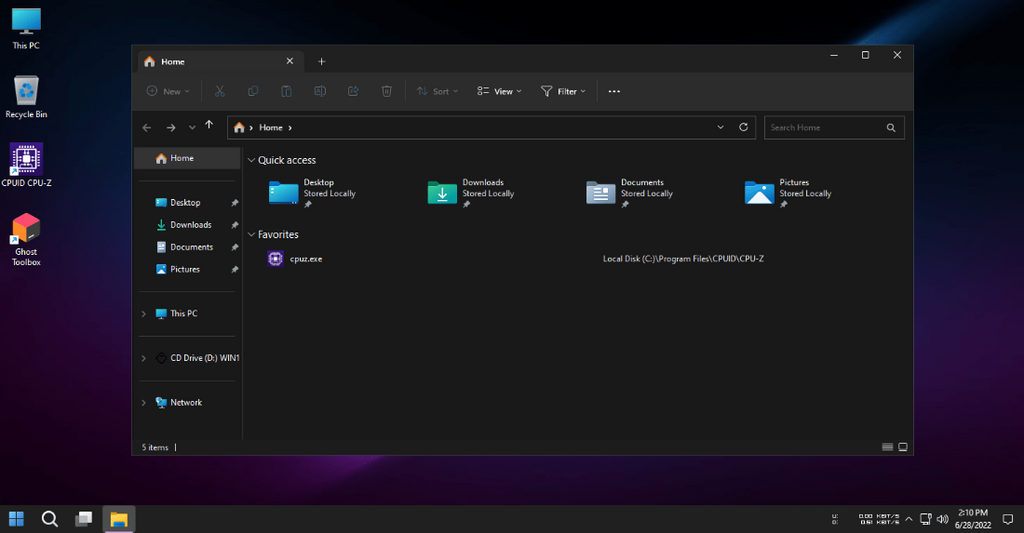The width and height of the screenshot is (1024, 533).
Task: Add a new tab with plus button
Action: [321, 61]
